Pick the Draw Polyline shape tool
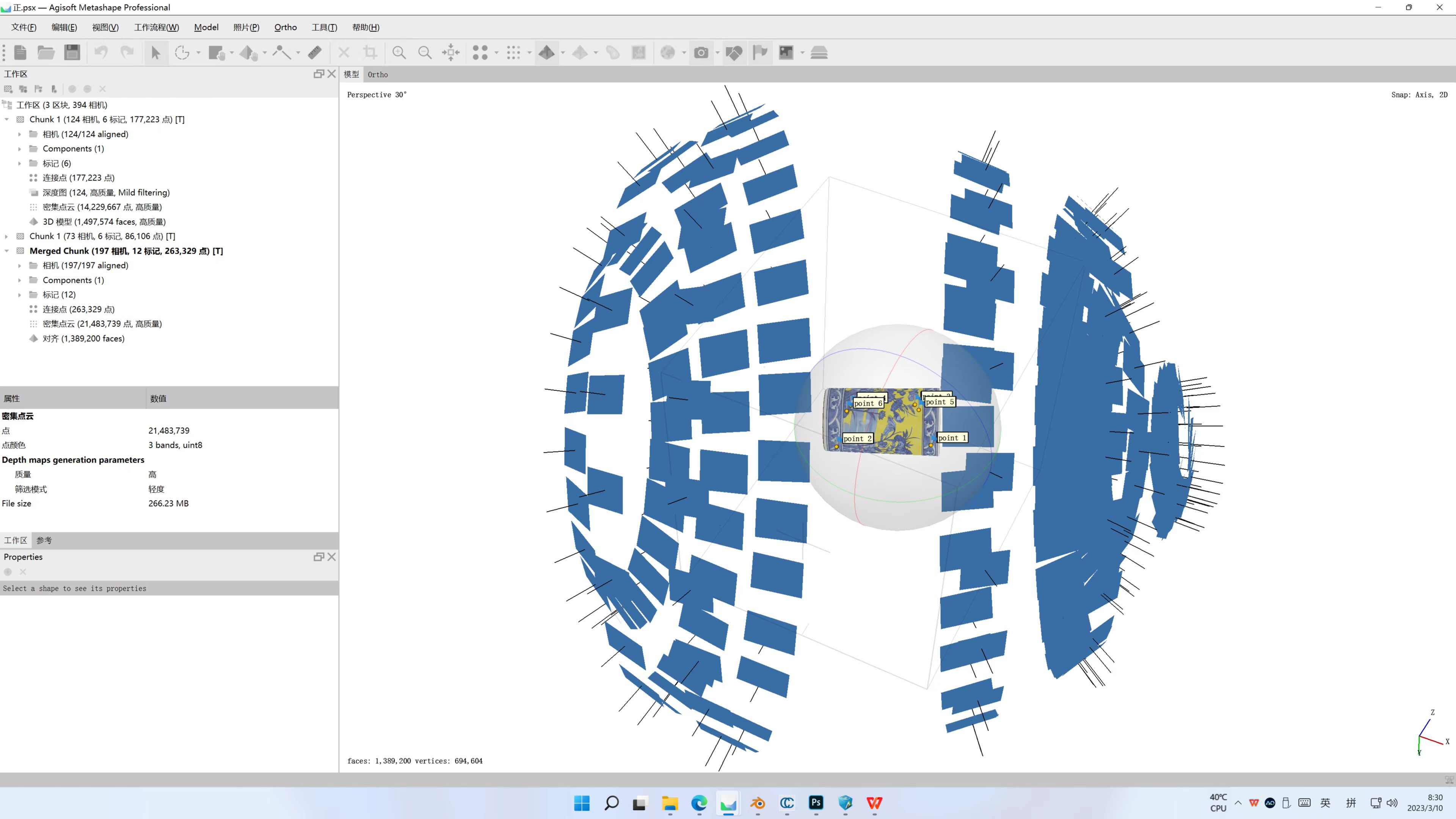The image size is (1456, 819). click(x=281, y=53)
